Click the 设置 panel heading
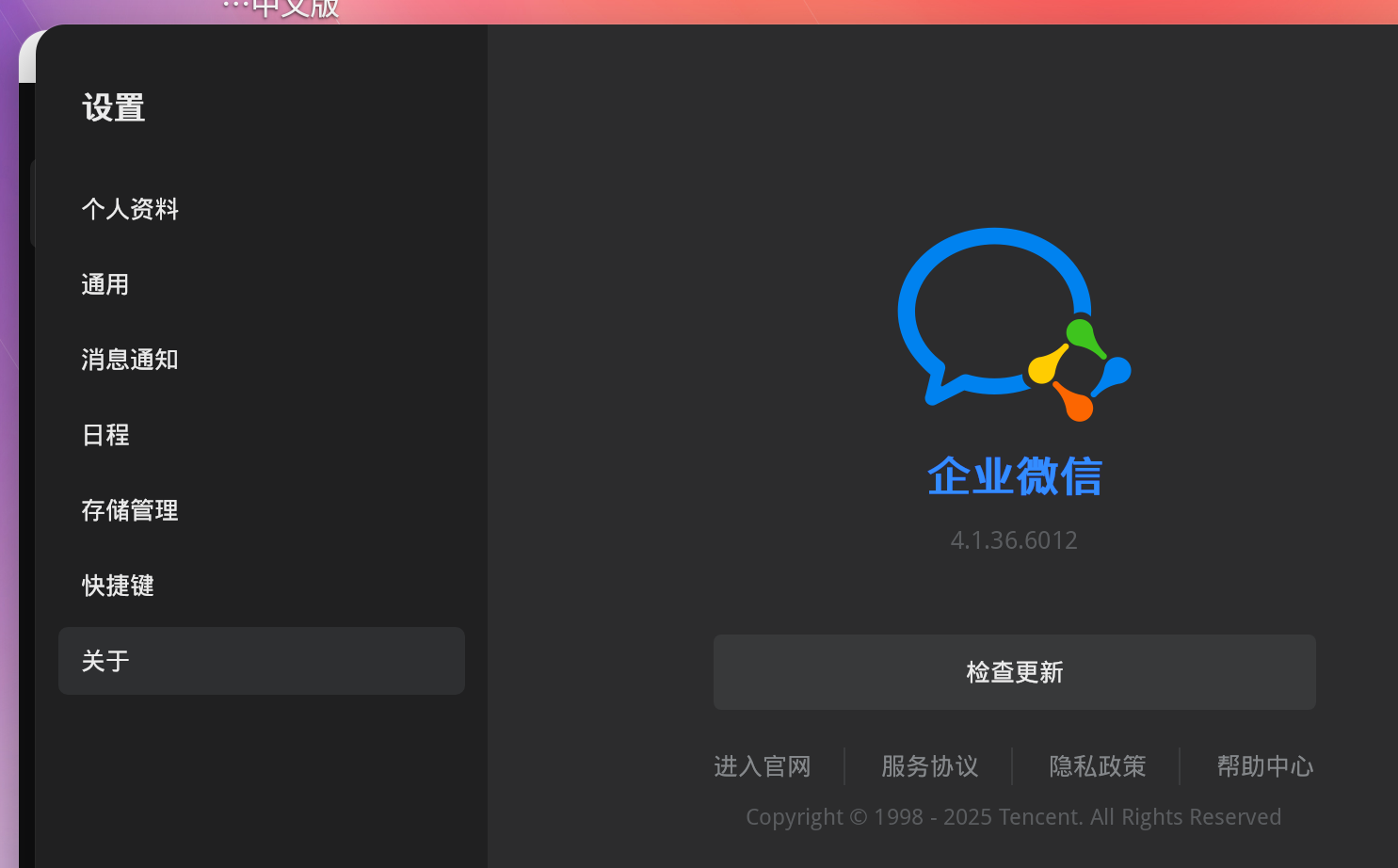 tap(114, 108)
